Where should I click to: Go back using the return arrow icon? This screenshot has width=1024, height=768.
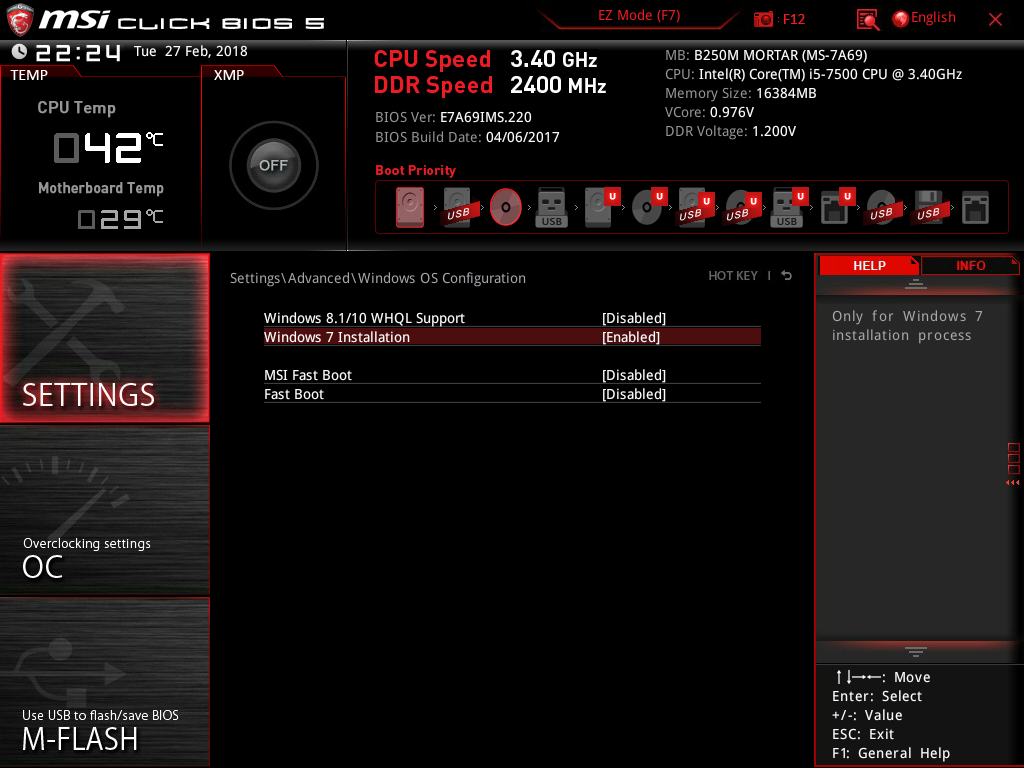point(787,276)
